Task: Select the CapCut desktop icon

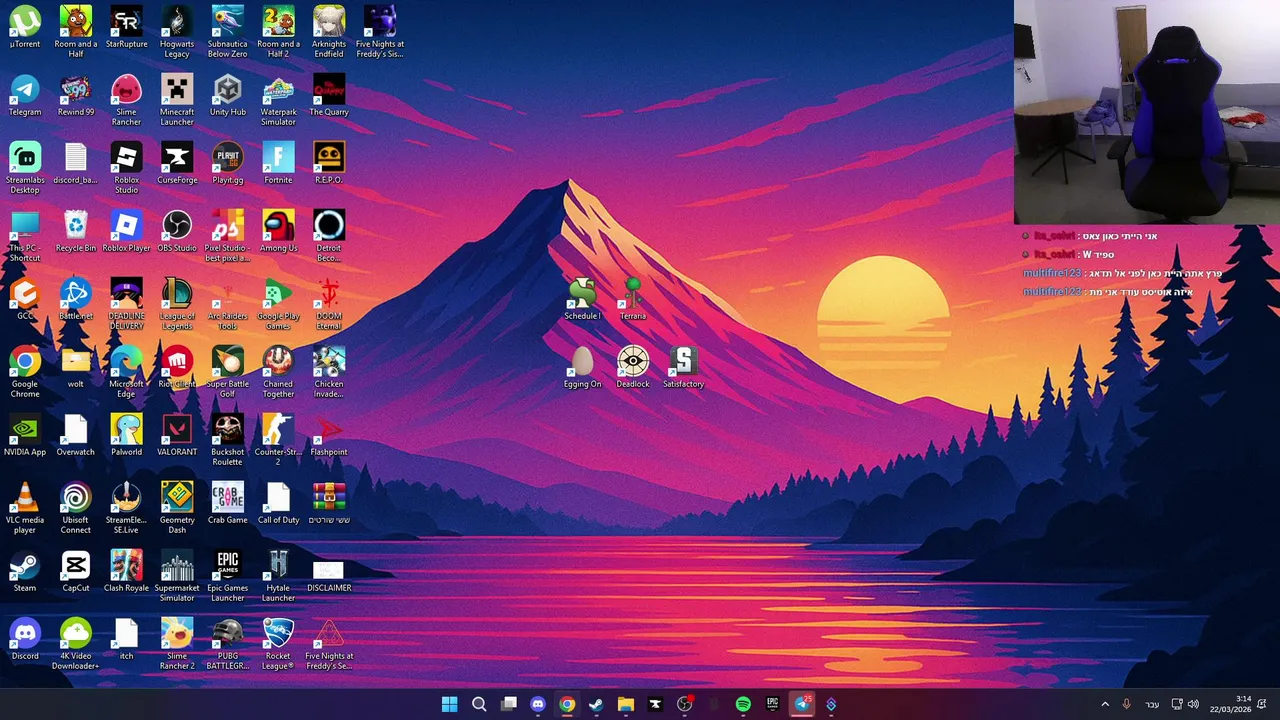Action: tap(76, 572)
